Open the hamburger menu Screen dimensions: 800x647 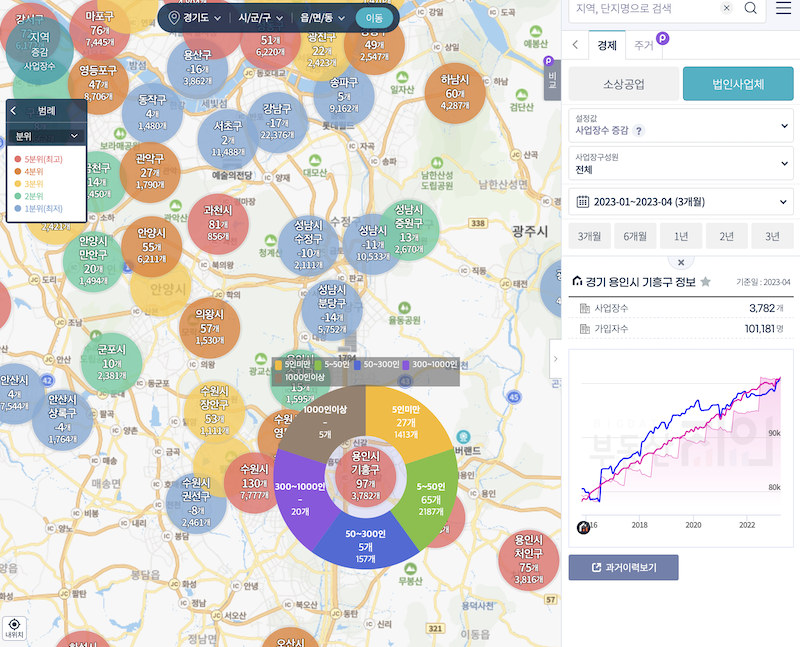pyautogui.click(x=783, y=8)
